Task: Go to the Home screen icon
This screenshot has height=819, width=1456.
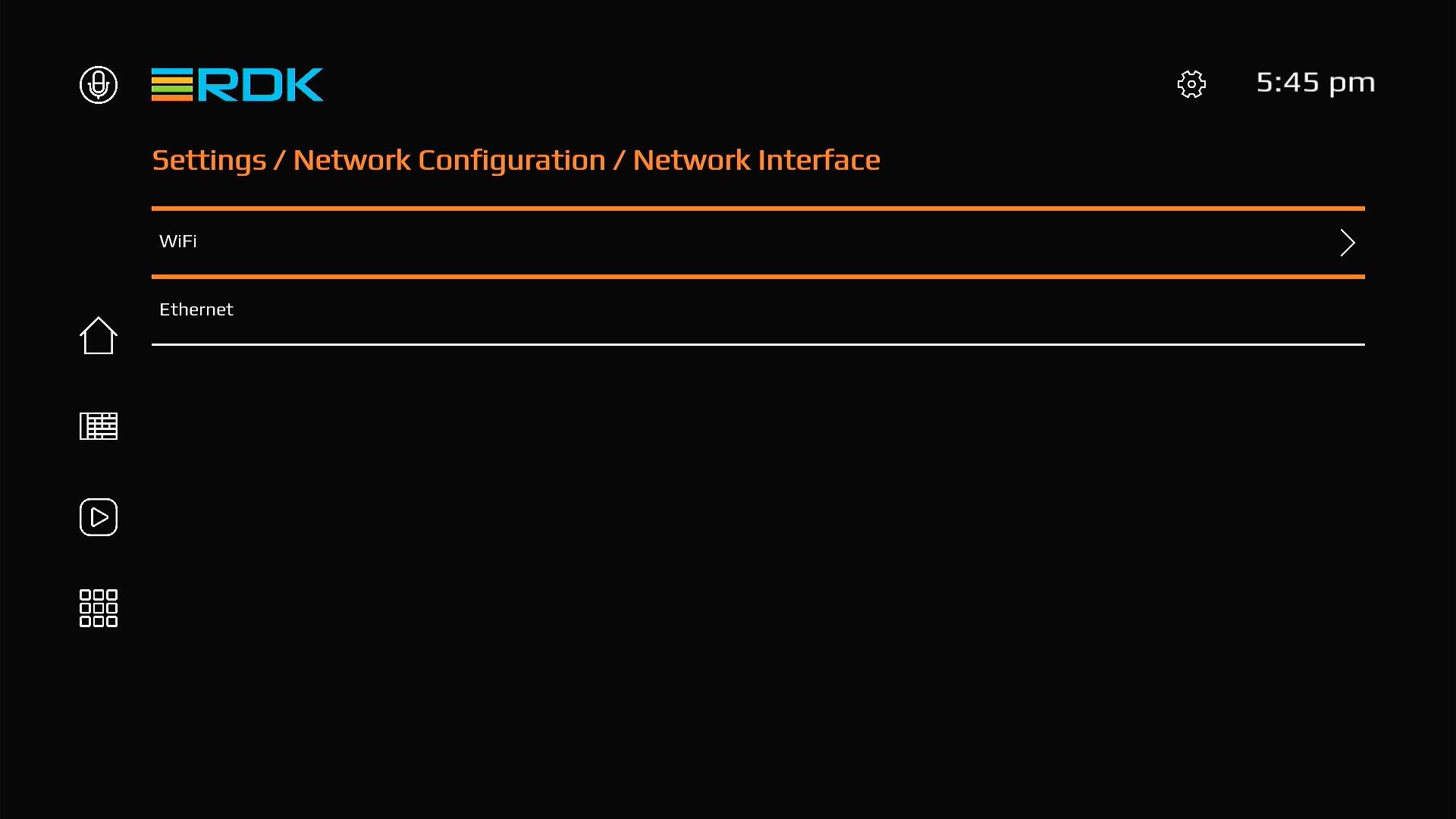Action: pyautogui.click(x=99, y=335)
